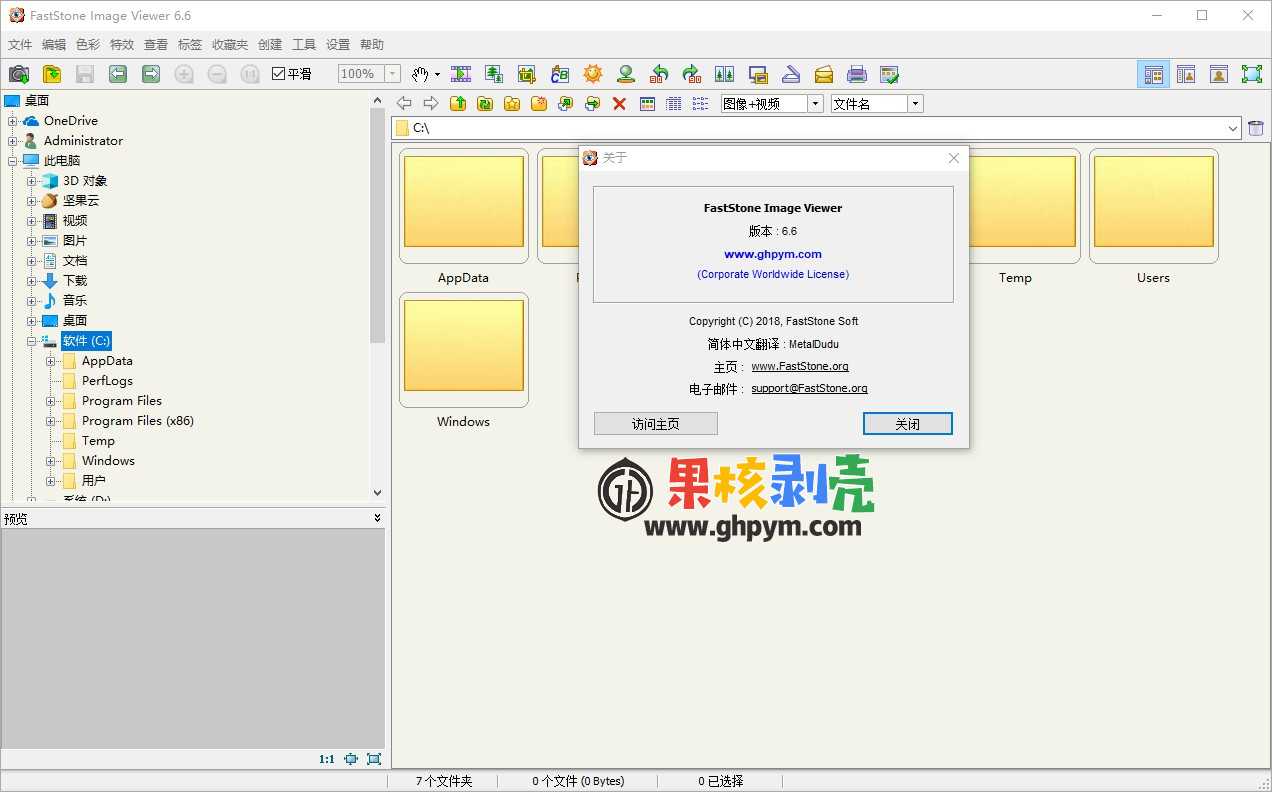Select the AppData folder thumbnail
Screen dimensions: 1272x792
coord(464,207)
